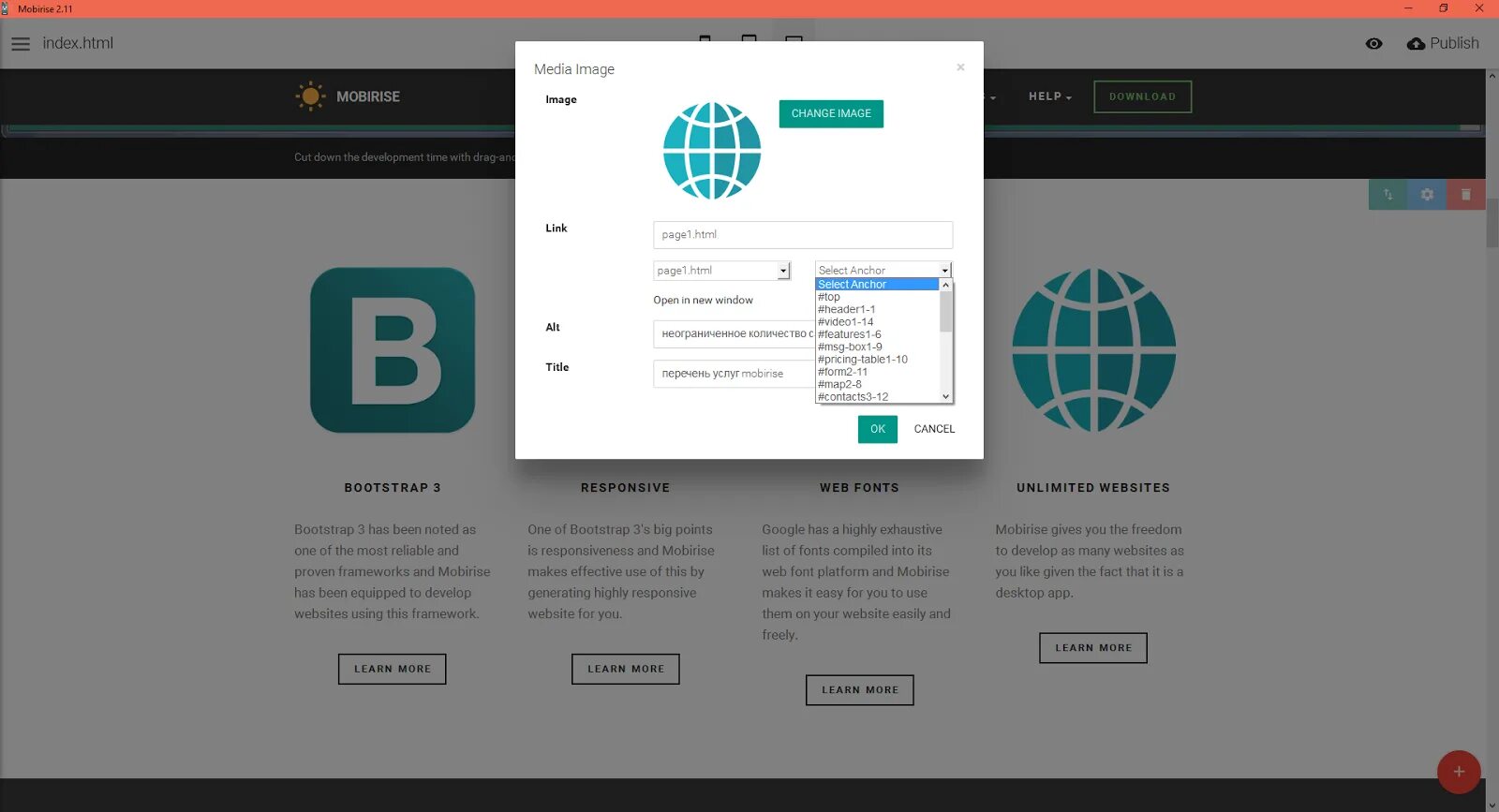Select the #form2-11 anchor
Screen dimensions: 1499x812
(877, 372)
